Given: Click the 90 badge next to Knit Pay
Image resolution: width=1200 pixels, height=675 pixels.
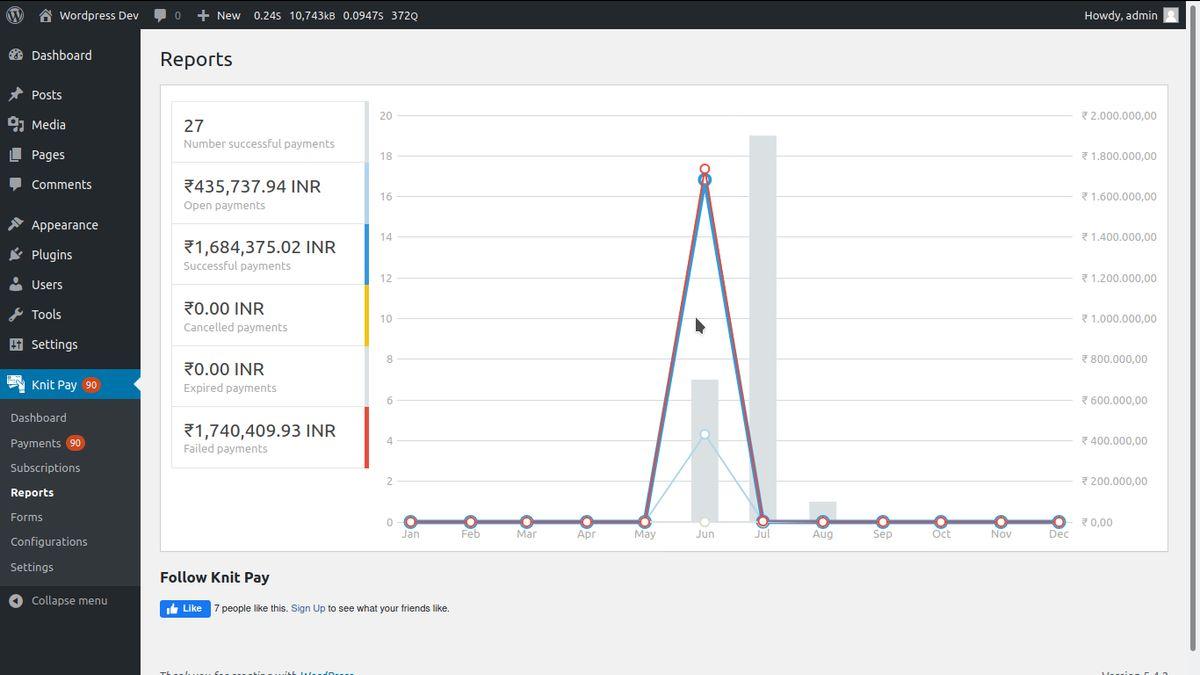Looking at the screenshot, I should [x=91, y=385].
